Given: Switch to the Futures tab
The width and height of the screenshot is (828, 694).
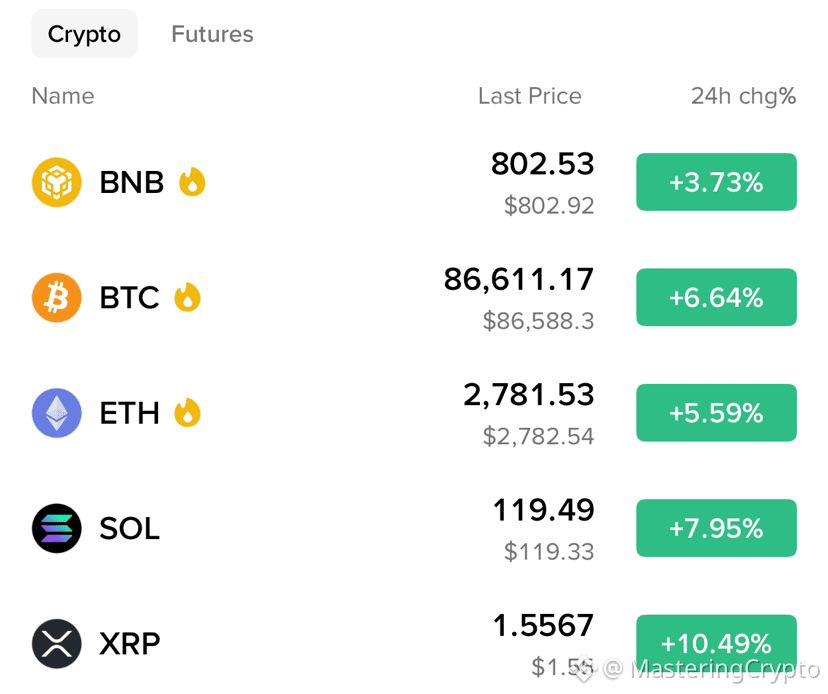Looking at the screenshot, I should coord(212,34).
